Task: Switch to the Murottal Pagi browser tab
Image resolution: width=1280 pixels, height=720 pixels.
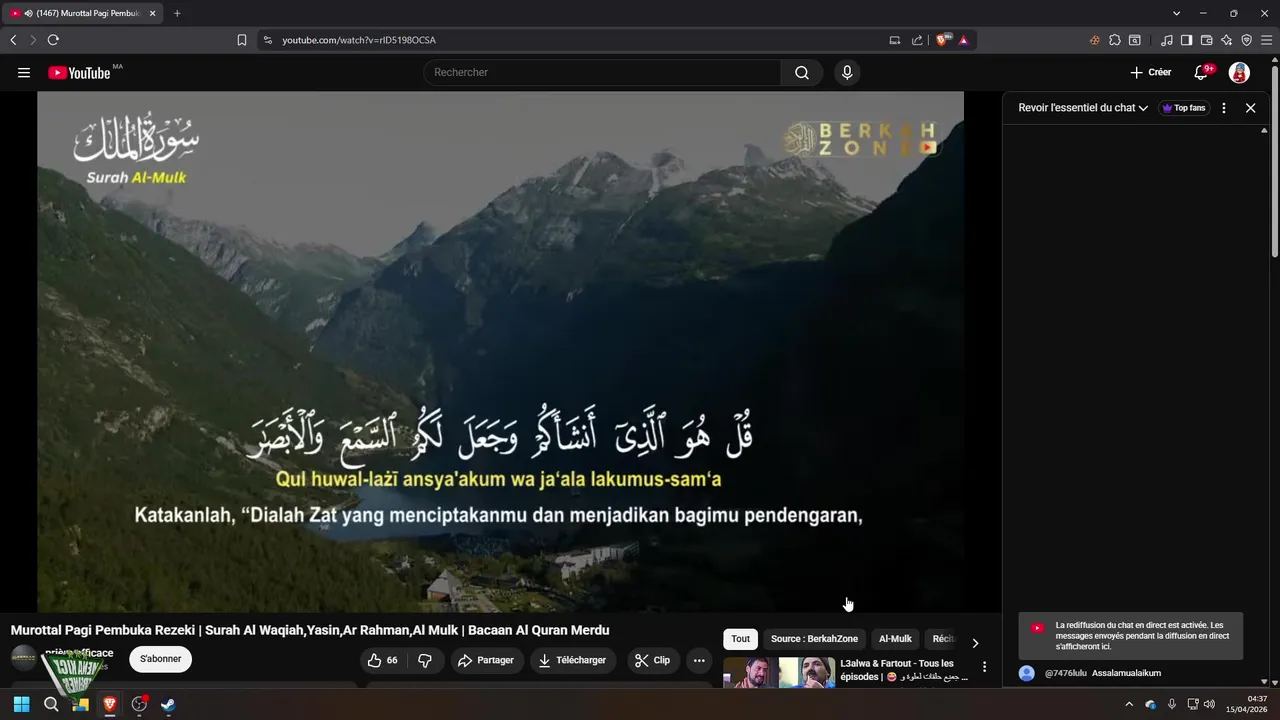Action: pos(81,13)
